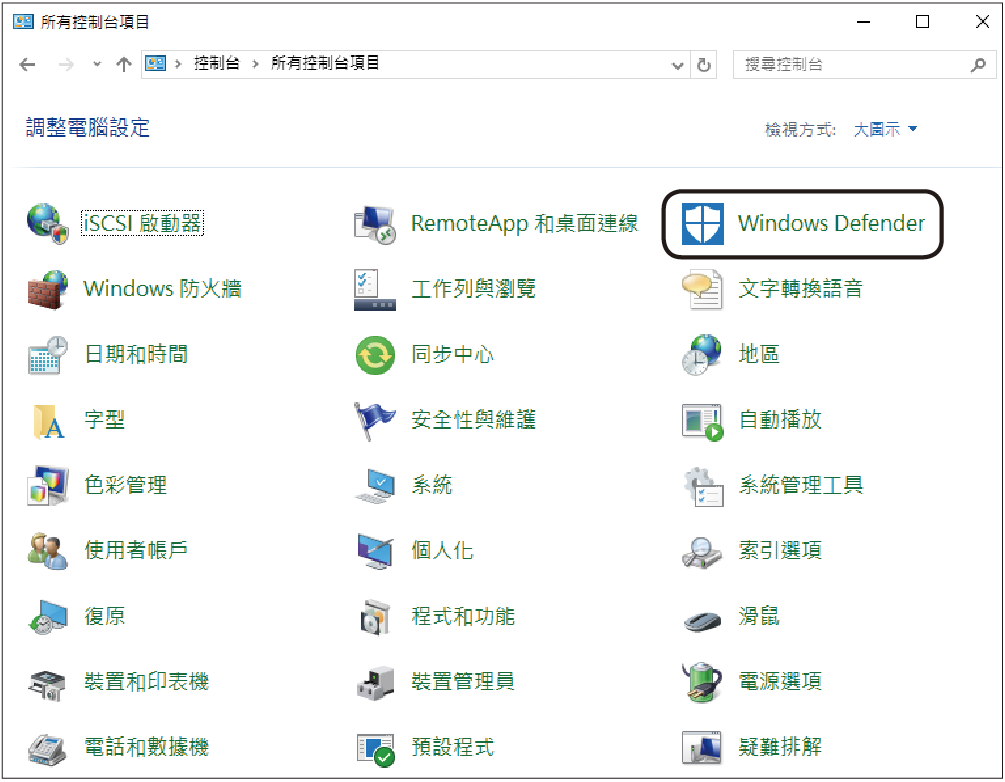Open the 安全性與維護 text link
Viewport: 1005px width, 782px height.
coord(473,420)
